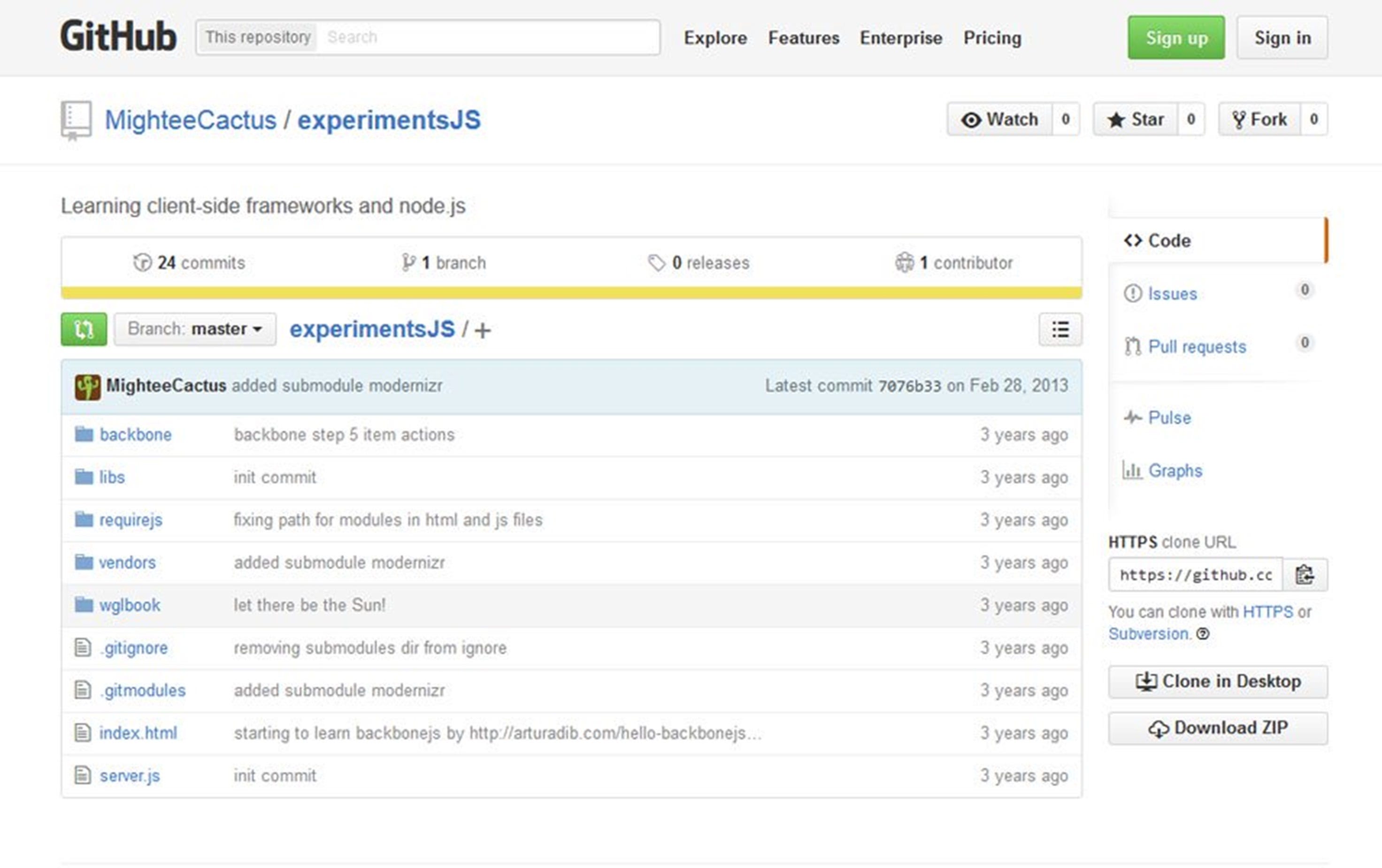The width and height of the screenshot is (1382, 868).
Task: Open Pull requests from the sidebar
Action: click(x=1197, y=347)
